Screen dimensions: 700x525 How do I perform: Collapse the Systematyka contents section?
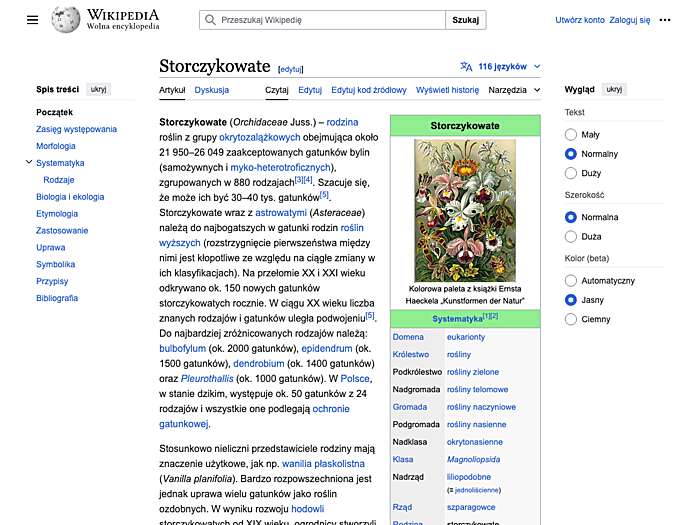(29, 162)
